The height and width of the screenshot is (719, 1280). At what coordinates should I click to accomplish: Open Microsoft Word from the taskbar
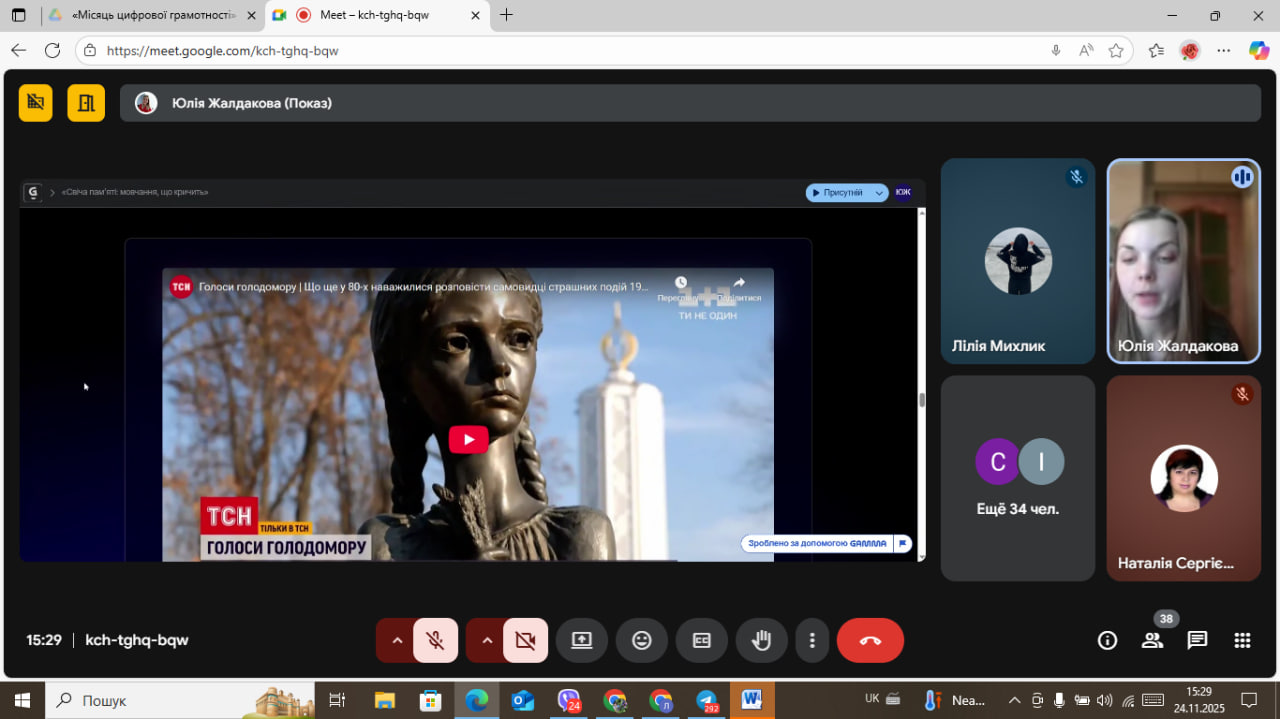pyautogui.click(x=751, y=700)
